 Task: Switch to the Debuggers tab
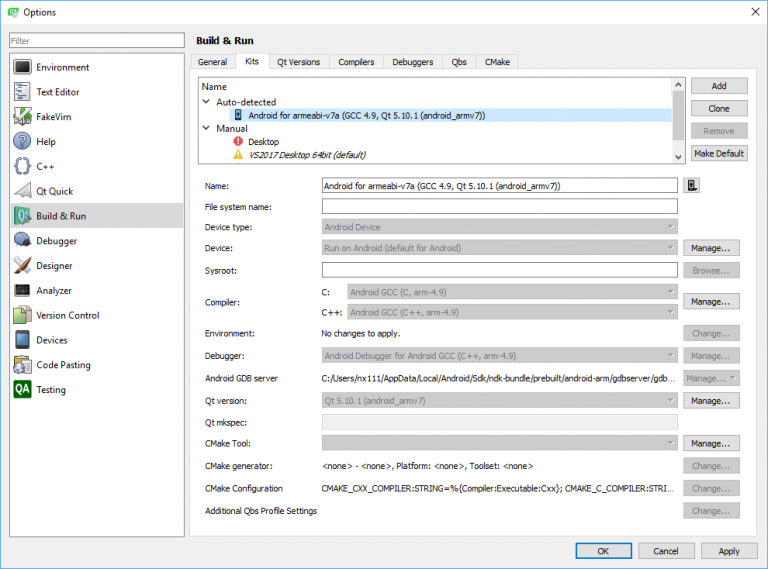(x=412, y=62)
